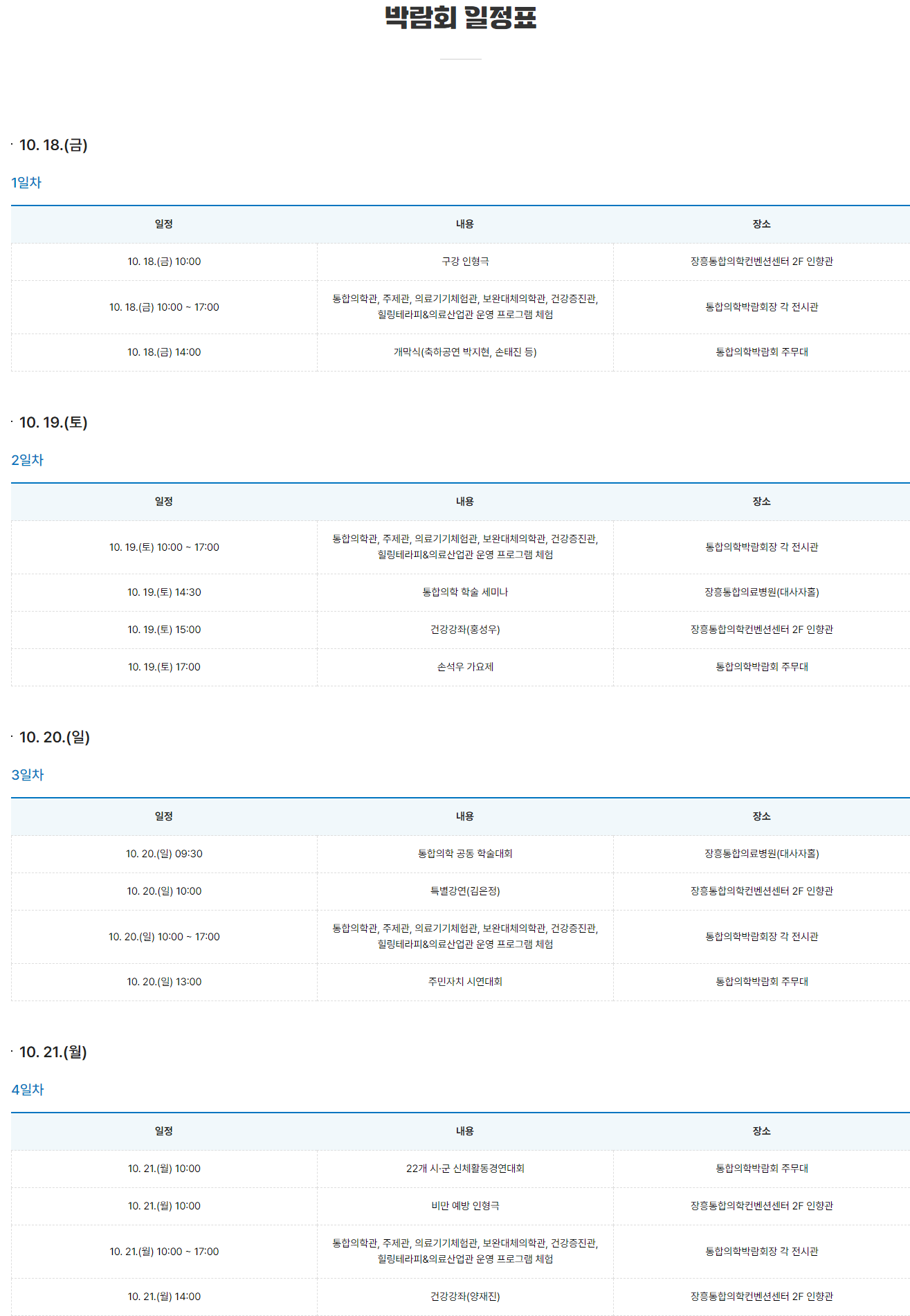Screen dimensions: 910x1316
Task: Click the 4일차 label
Action: click(28, 1090)
